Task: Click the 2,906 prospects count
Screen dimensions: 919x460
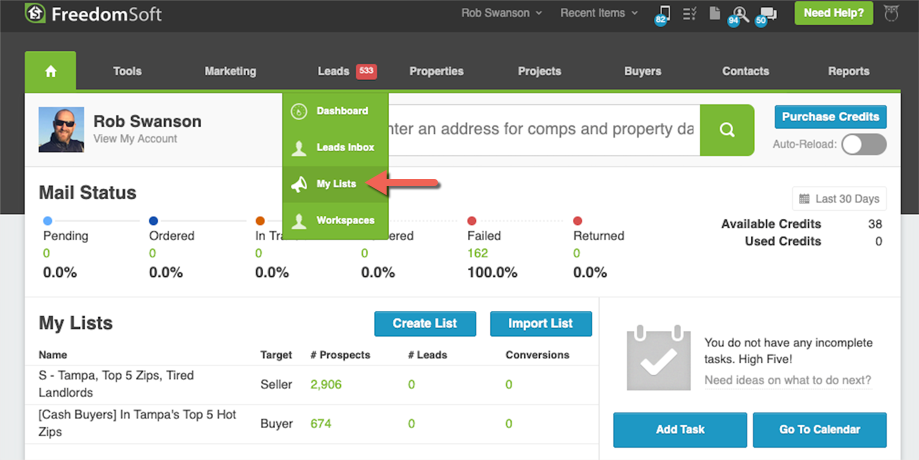Action: [x=326, y=385]
